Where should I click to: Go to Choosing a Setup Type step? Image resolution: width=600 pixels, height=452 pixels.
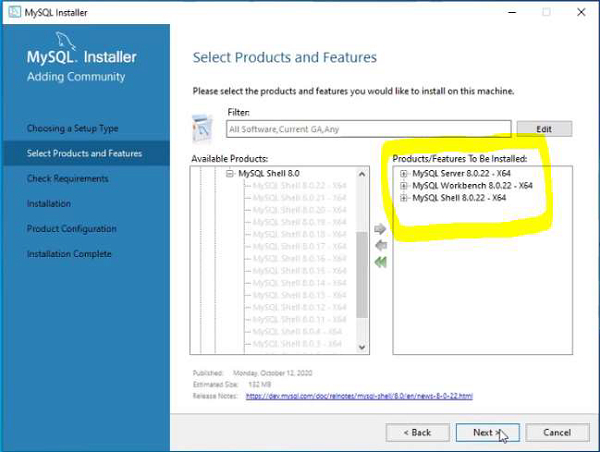(72, 128)
